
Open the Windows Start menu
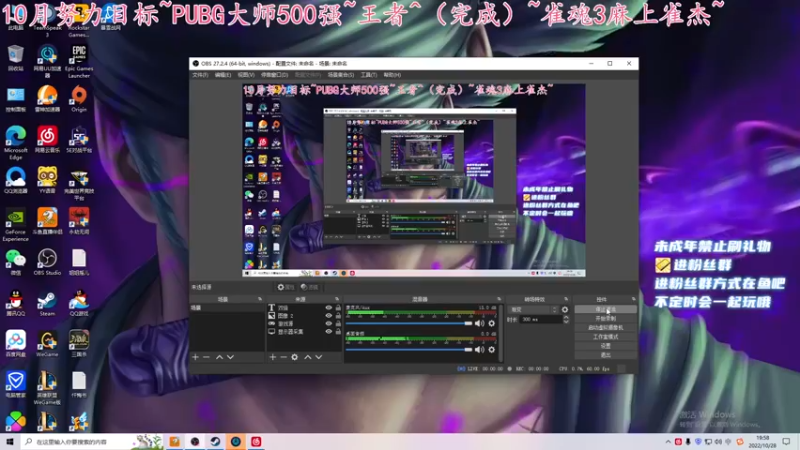point(10,442)
